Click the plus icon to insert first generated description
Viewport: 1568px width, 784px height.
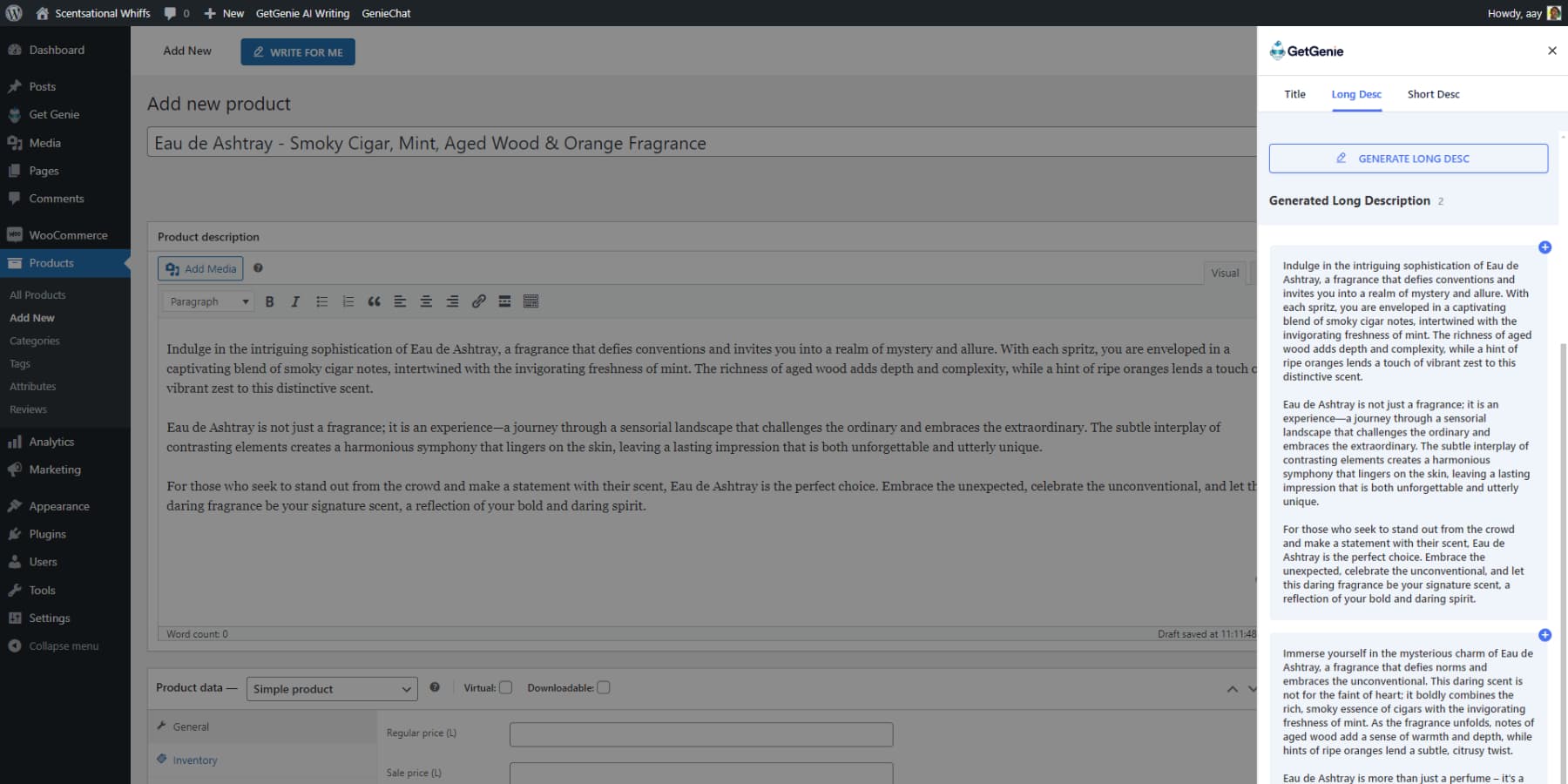point(1545,247)
